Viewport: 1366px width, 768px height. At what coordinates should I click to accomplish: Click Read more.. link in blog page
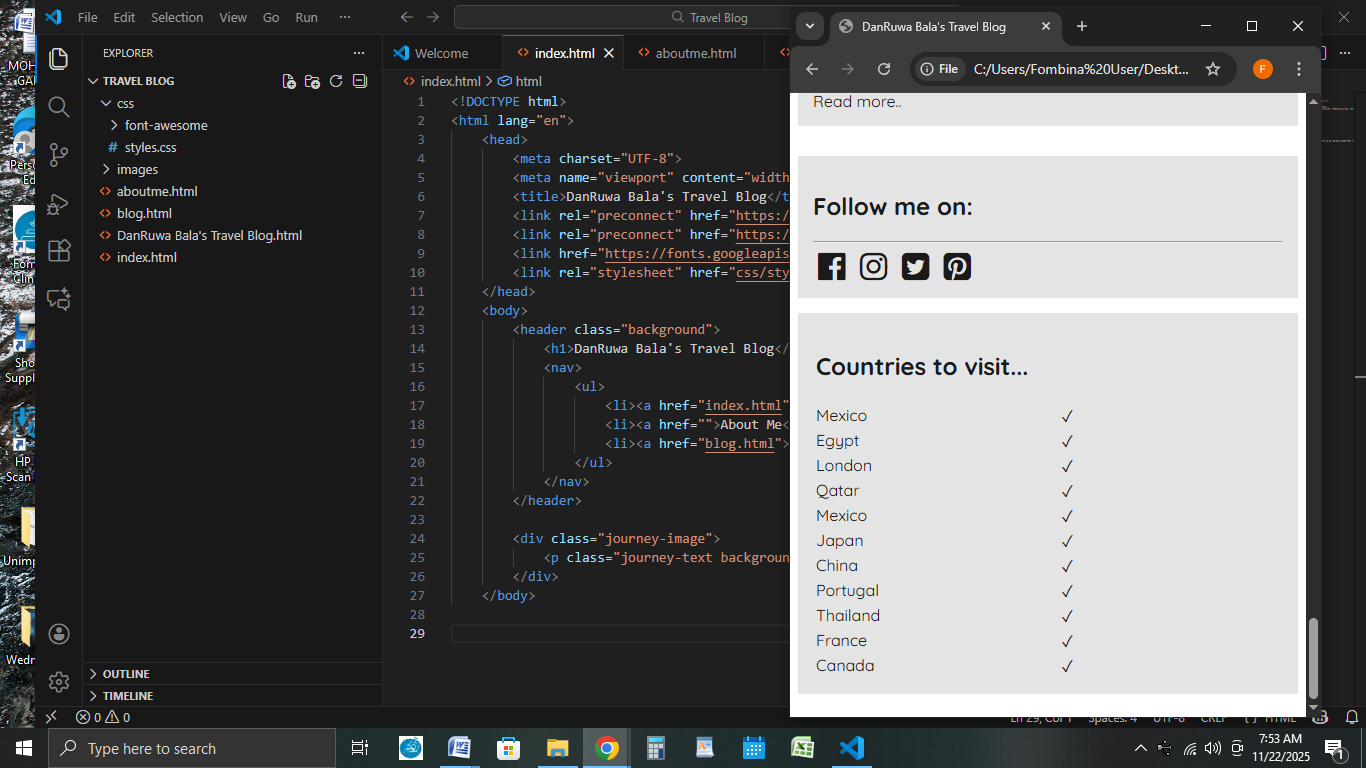(x=857, y=101)
